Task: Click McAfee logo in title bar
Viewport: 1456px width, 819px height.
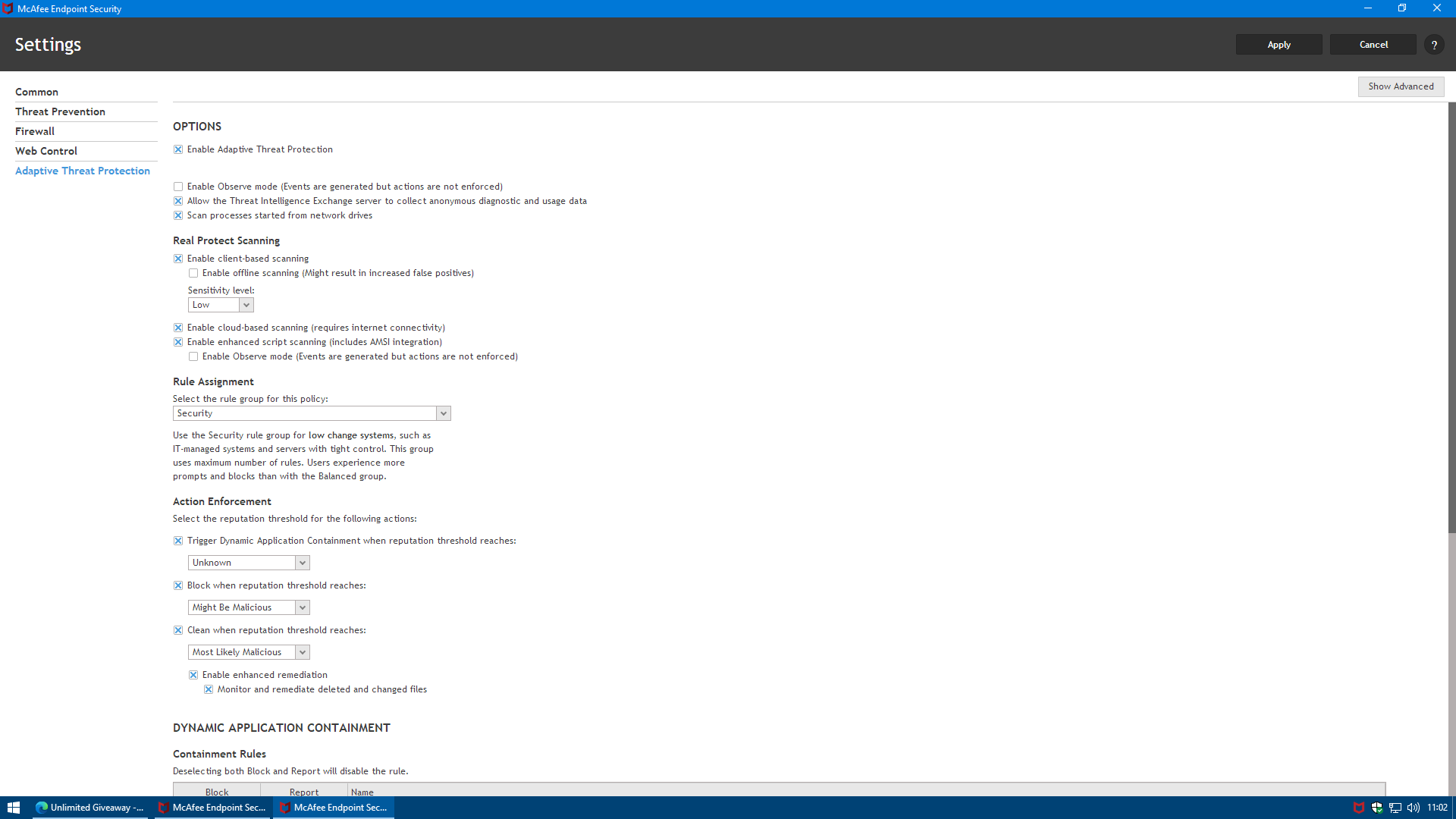Action: tap(8, 8)
